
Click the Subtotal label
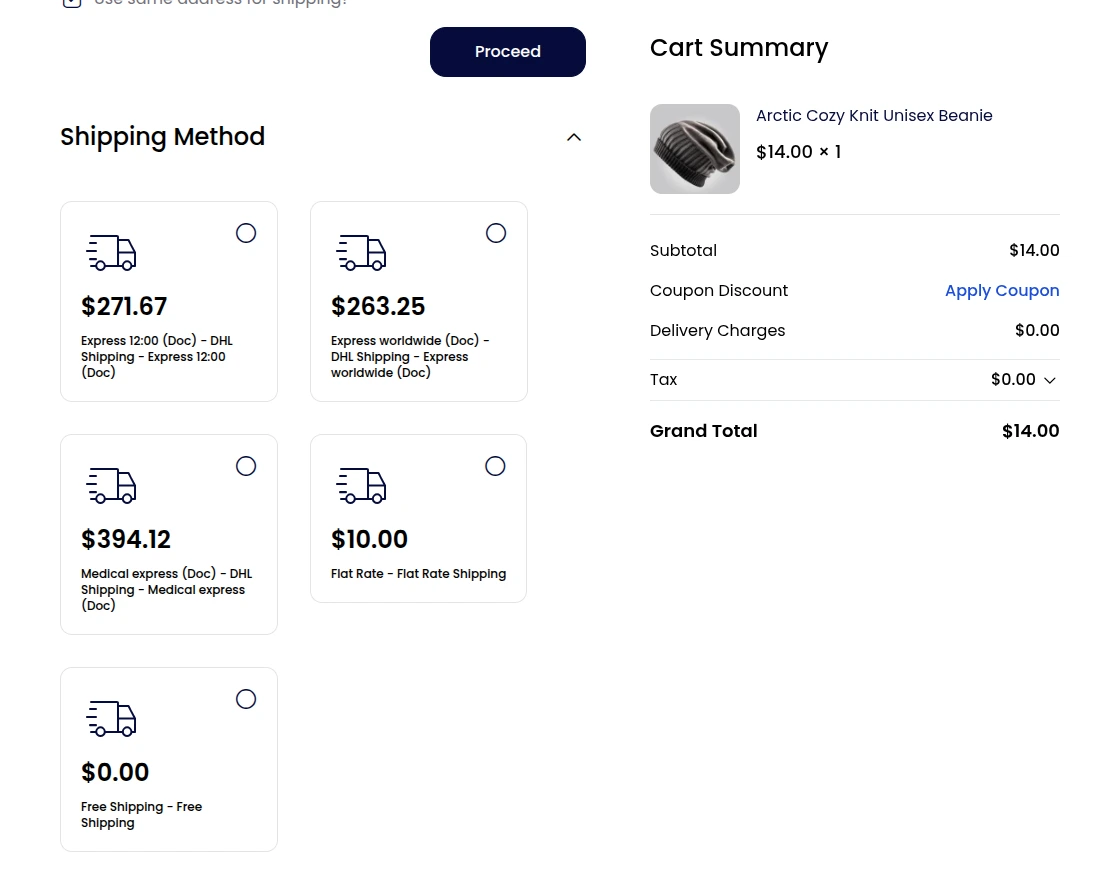click(684, 251)
